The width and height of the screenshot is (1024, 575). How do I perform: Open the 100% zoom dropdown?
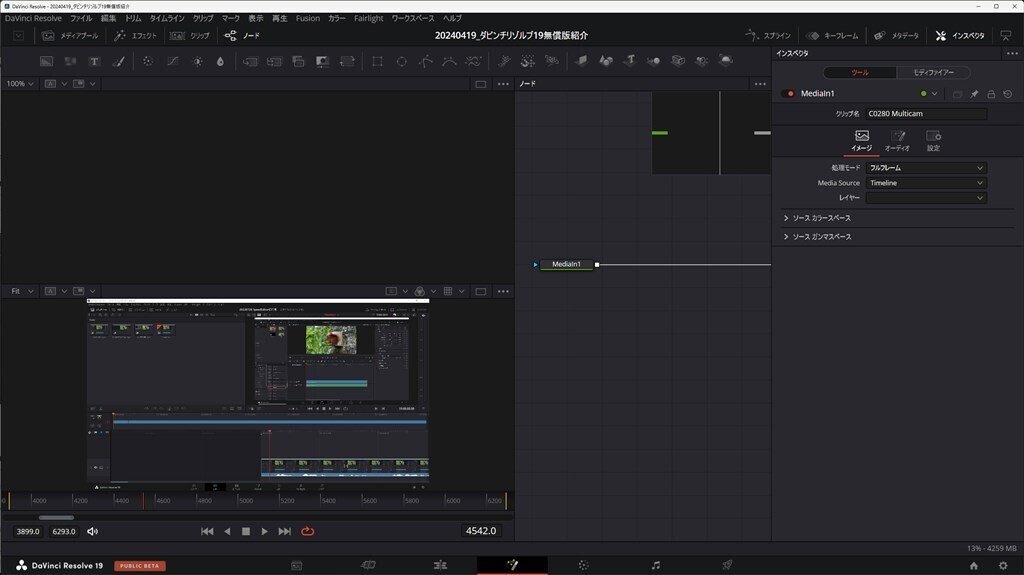tap(20, 84)
